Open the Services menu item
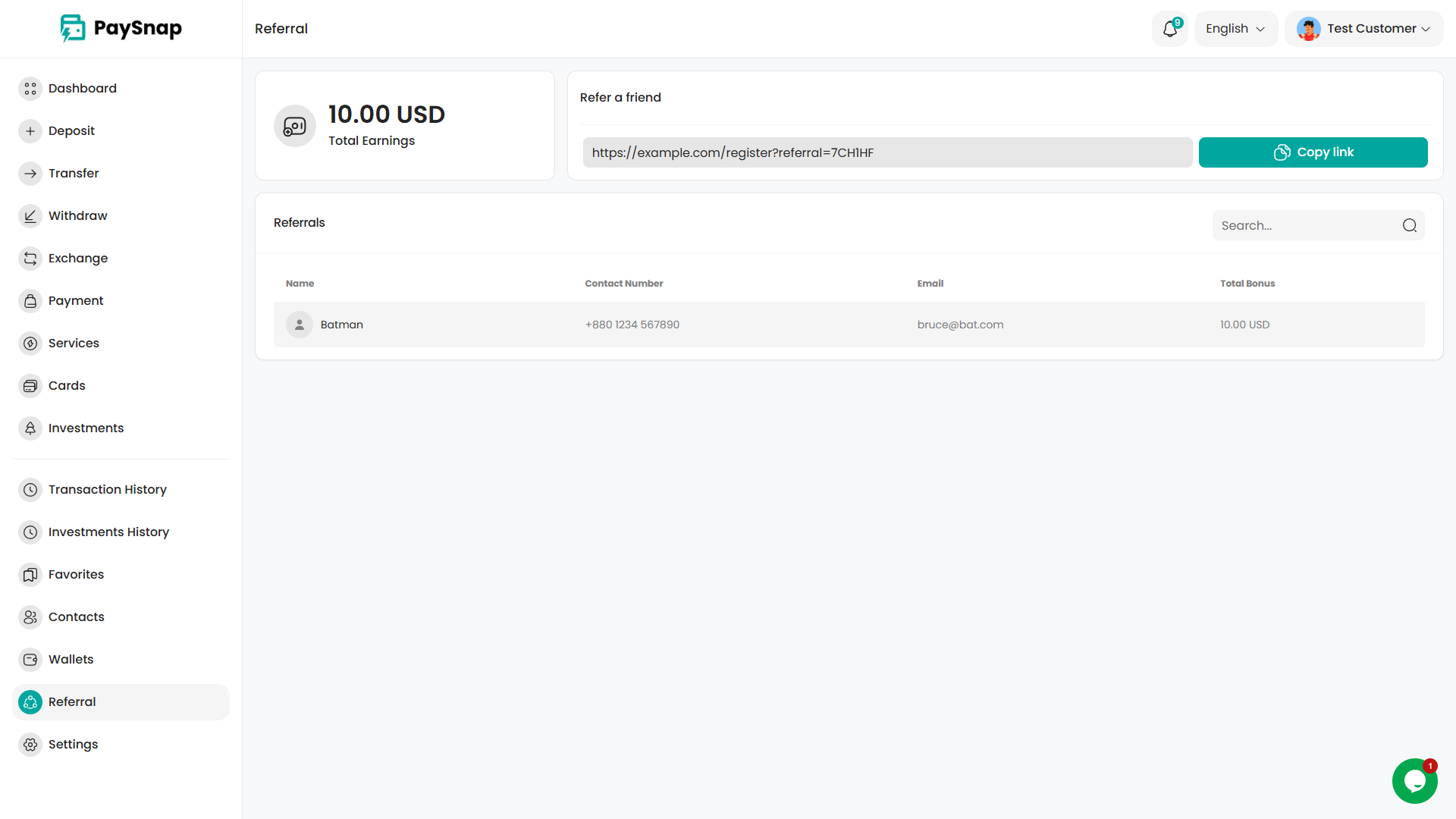Viewport: 1456px width, 819px height. [x=74, y=344]
